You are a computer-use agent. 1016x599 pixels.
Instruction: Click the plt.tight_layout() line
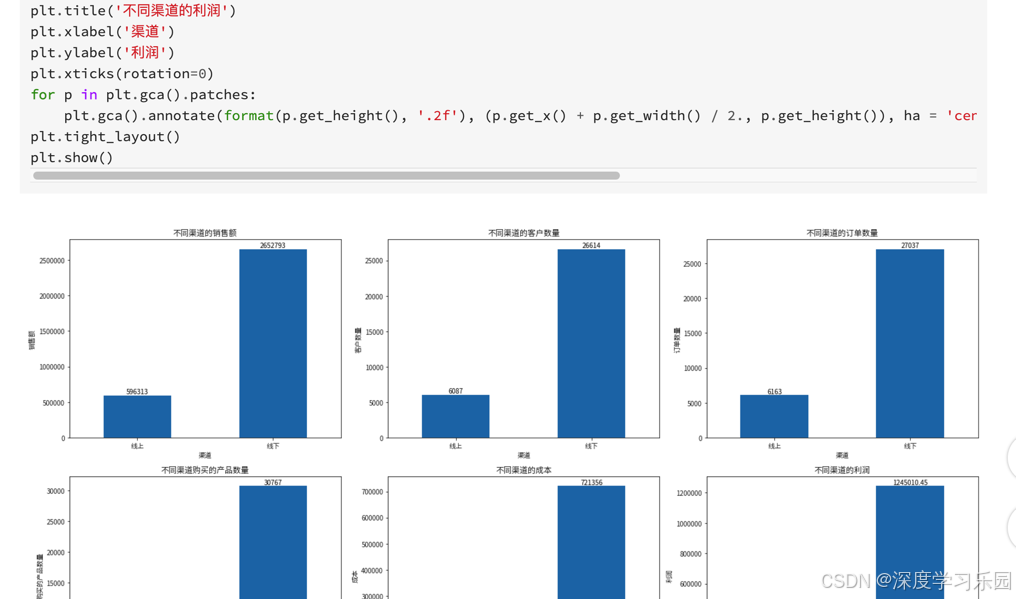[105, 137]
